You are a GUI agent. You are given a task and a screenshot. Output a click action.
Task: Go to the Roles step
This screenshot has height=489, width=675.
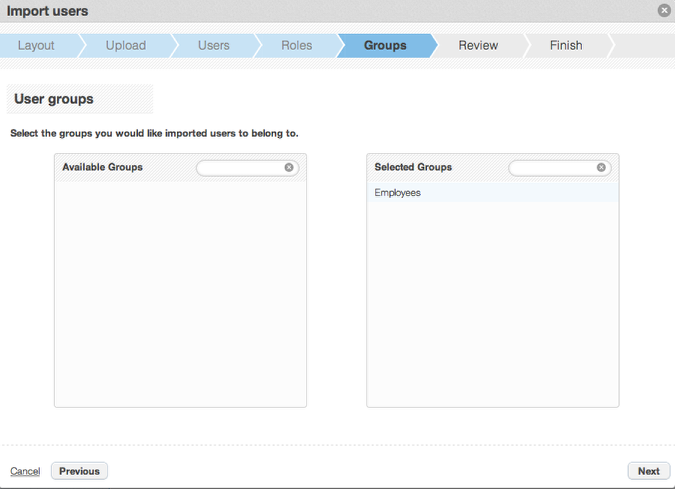[x=297, y=46]
